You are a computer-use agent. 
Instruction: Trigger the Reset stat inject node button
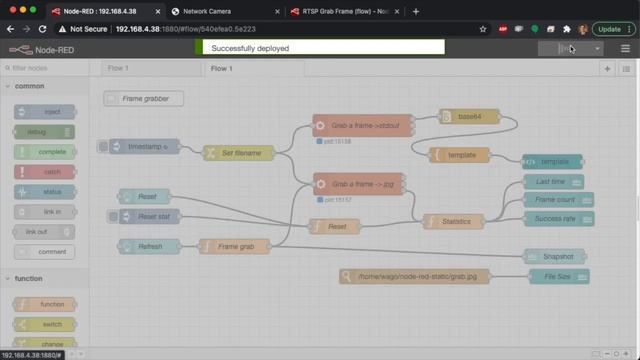pos(113,217)
